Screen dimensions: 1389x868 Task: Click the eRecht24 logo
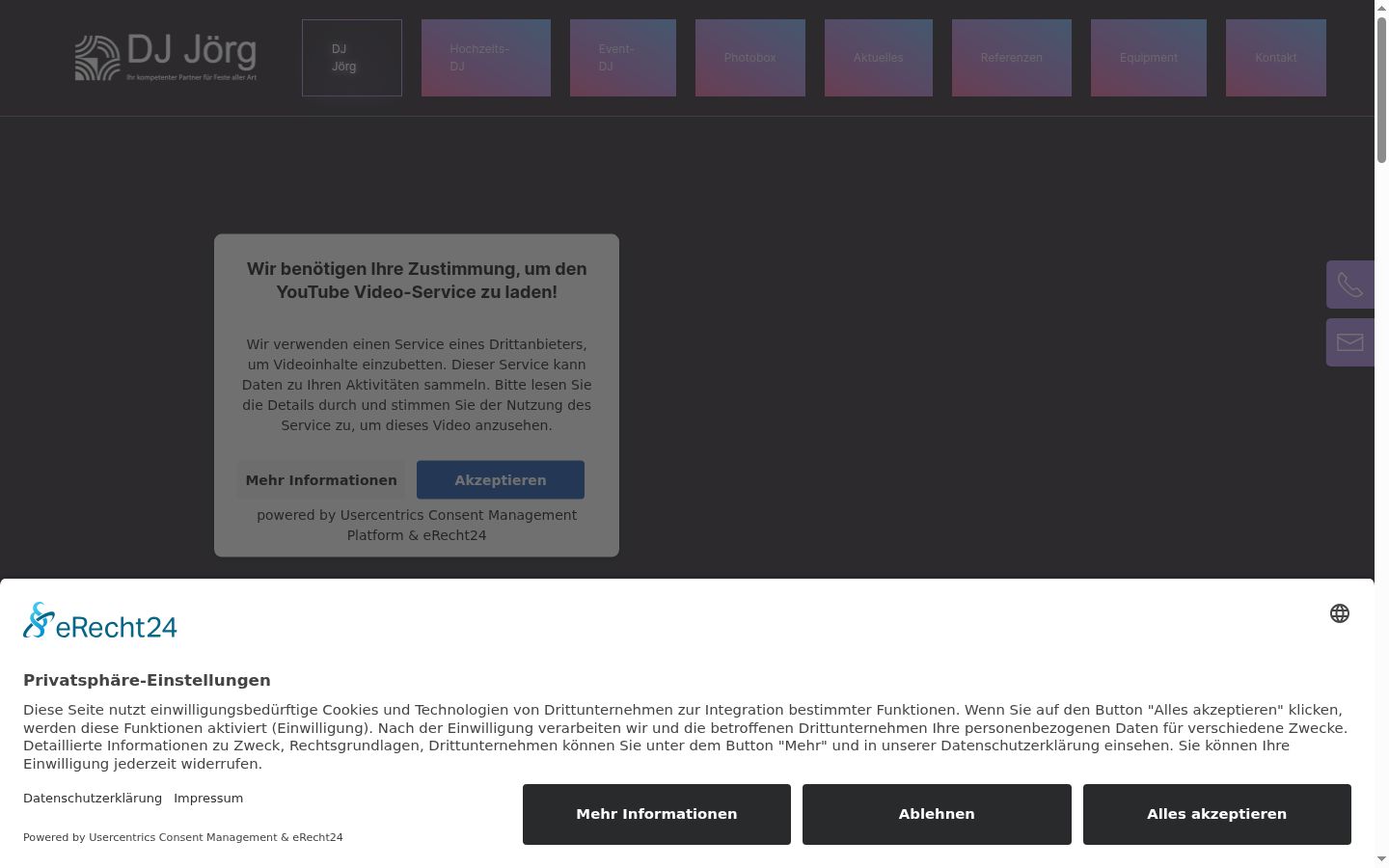pos(100,621)
